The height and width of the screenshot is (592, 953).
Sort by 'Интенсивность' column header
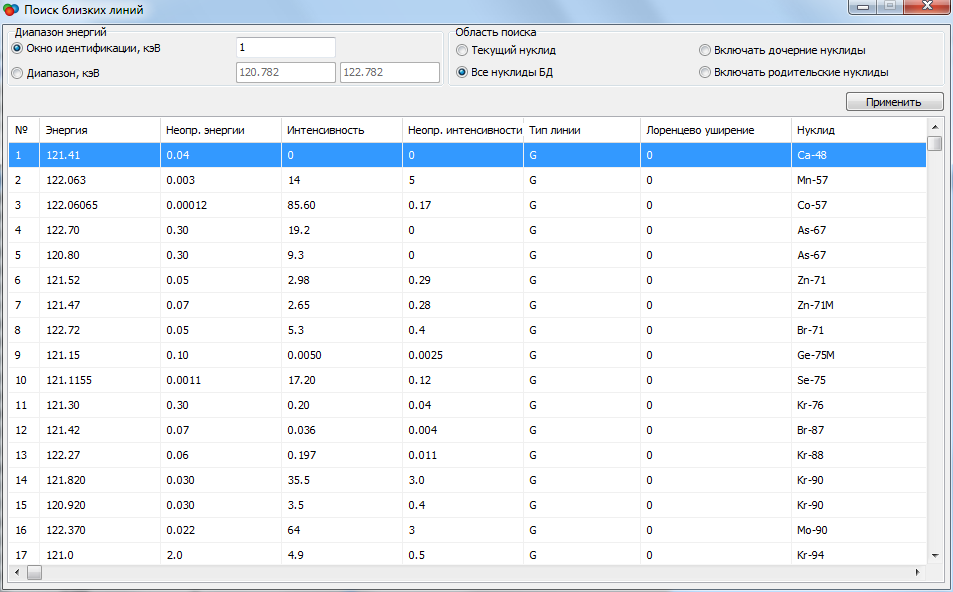tap(340, 130)
